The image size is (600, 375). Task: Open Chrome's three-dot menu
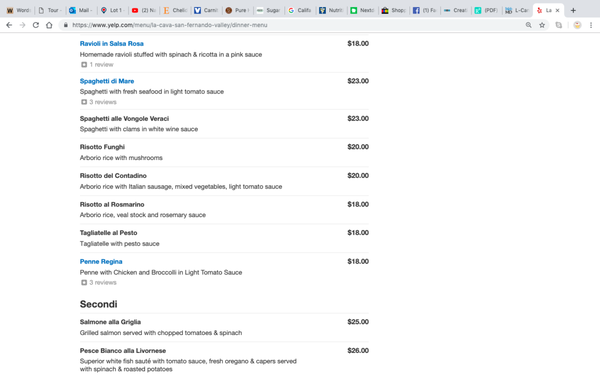[x=591, y=25]
